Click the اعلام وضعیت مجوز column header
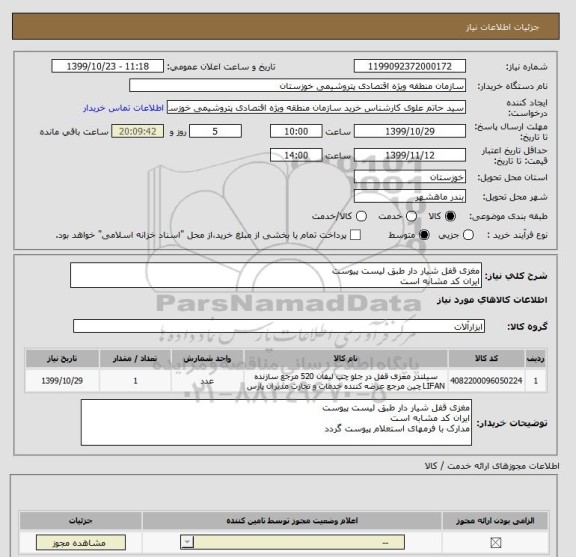The height and width of the screenshot is (557, 576). click(x=292, y=521)
